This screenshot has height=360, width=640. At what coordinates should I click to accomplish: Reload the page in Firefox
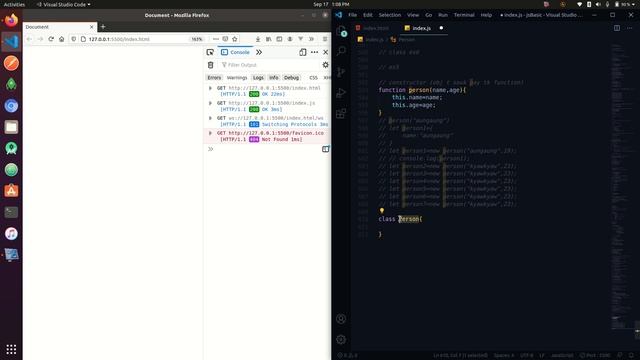[x=51, y=39]
